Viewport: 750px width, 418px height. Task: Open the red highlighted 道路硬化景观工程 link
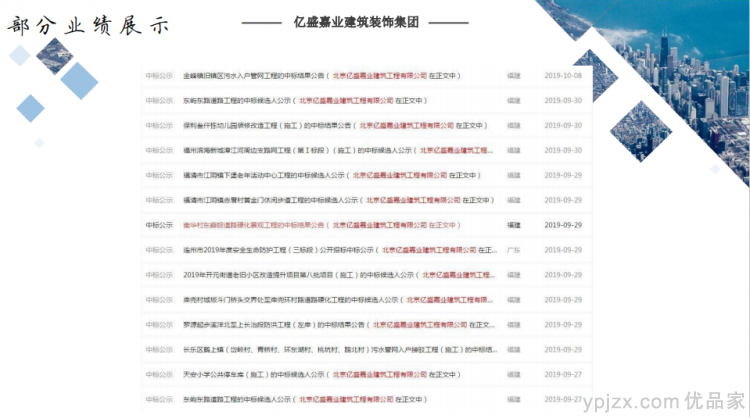(322, 225)
